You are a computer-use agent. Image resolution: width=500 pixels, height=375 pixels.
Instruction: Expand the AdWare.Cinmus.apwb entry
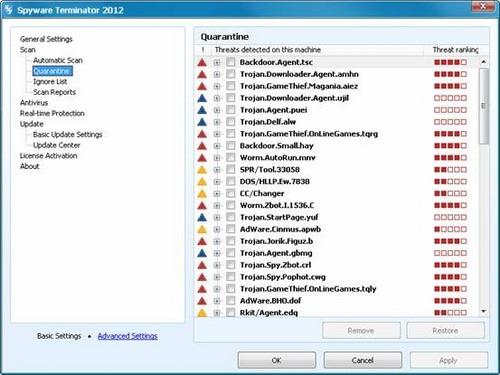tap(217, 229)
